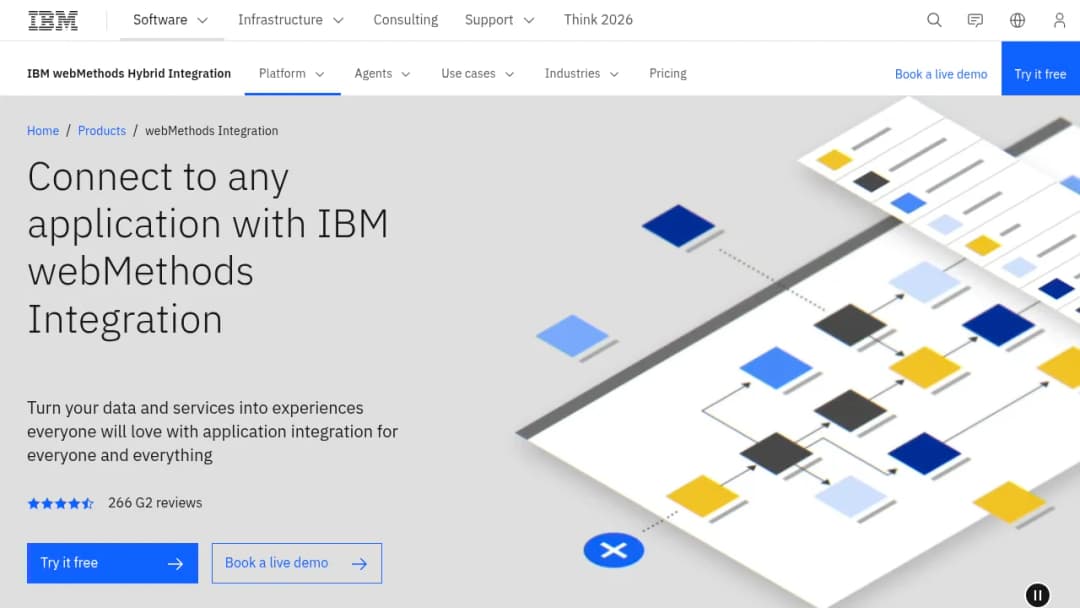
Task: Click Try it free hero button
Action: coord(112,563)
